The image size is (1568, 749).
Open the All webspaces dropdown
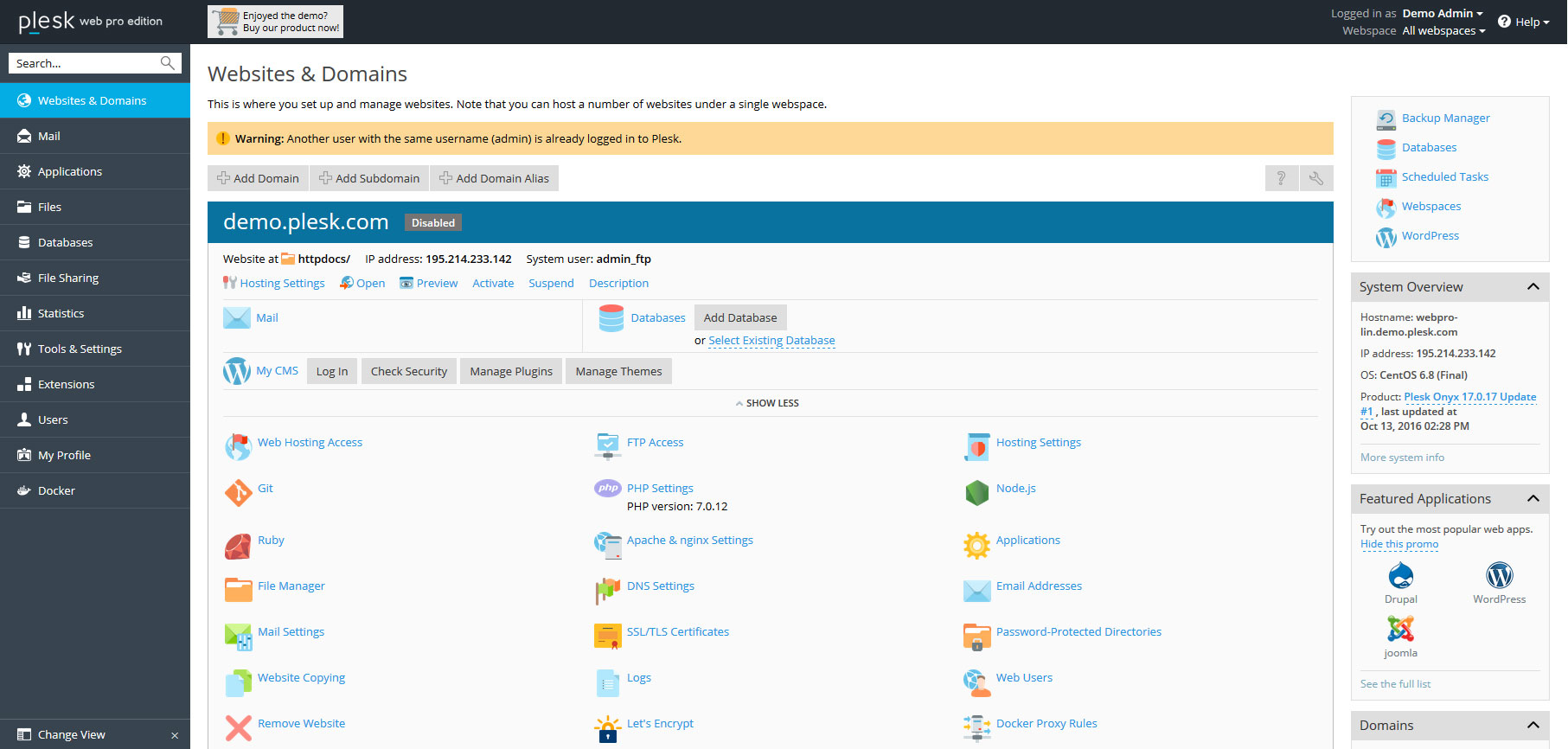coord(1444,30)
